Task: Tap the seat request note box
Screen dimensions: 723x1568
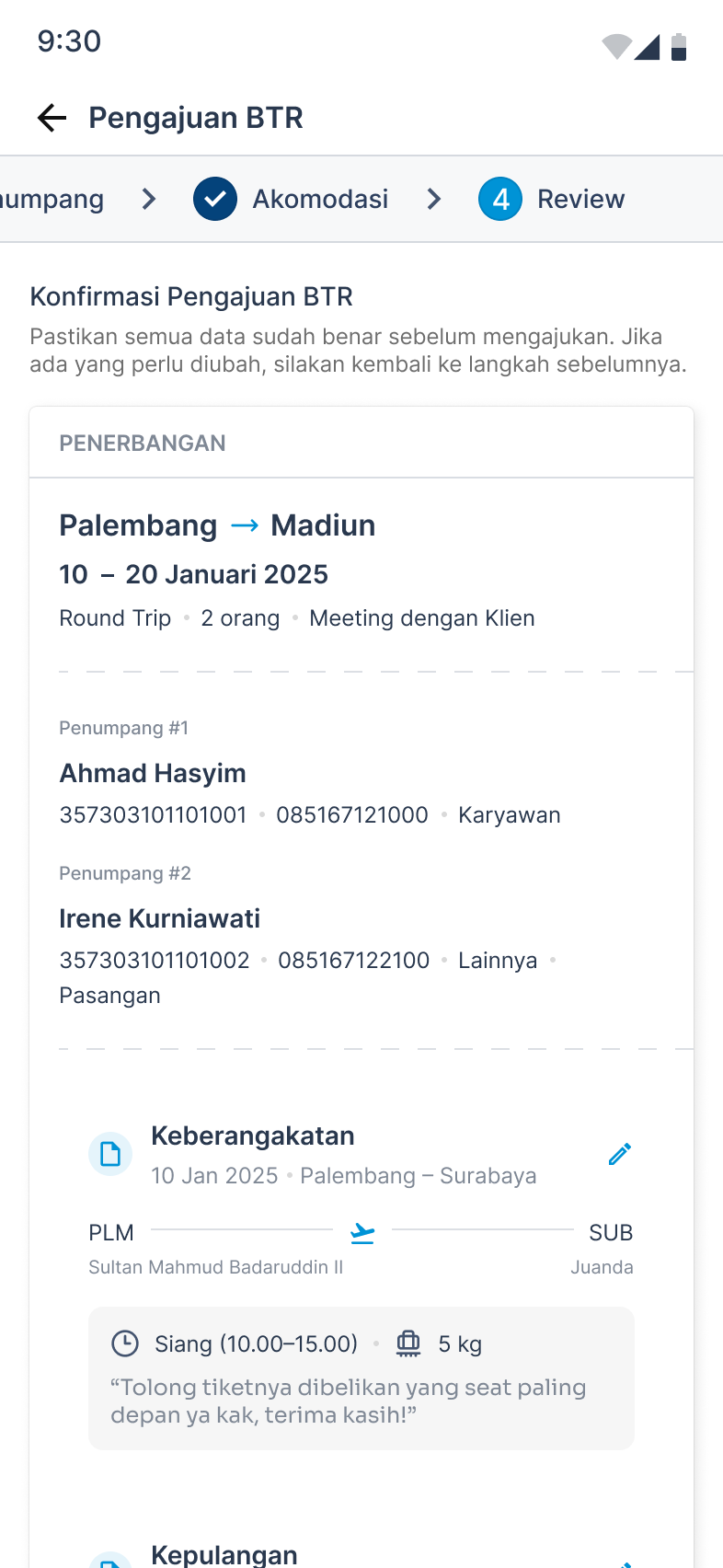Action: pos(361,1378)
